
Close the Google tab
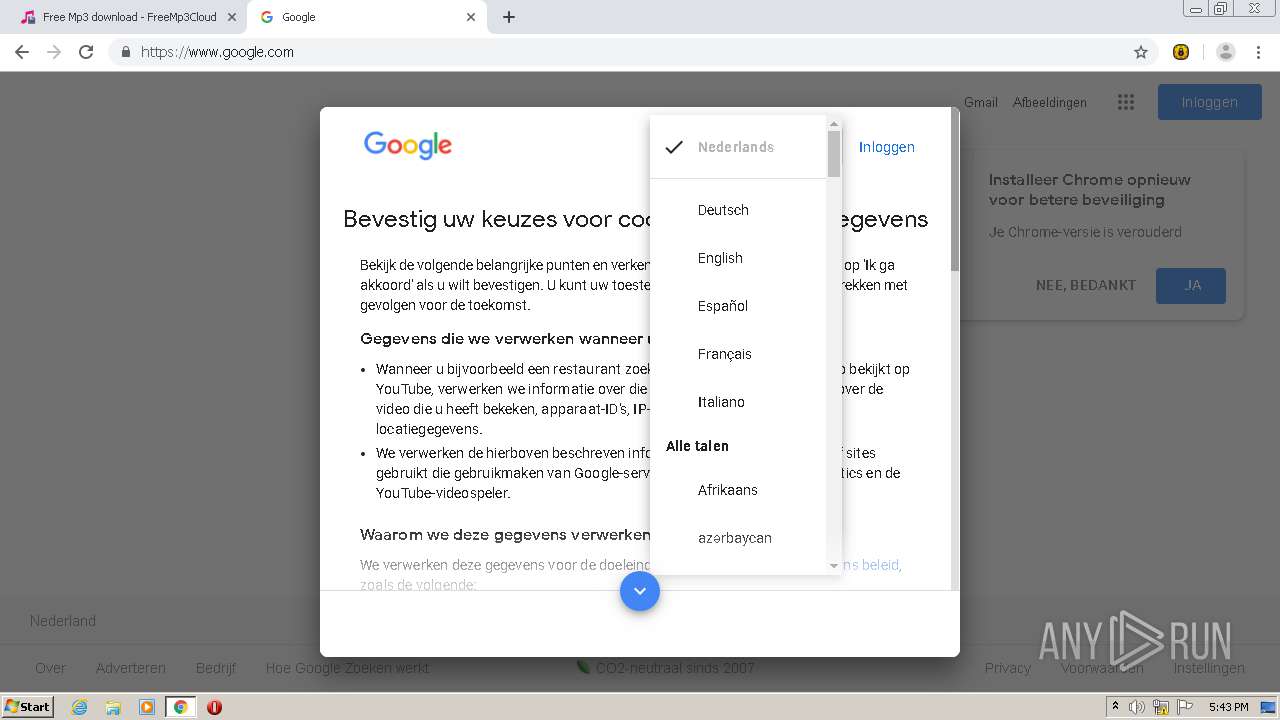coord(471,17)
